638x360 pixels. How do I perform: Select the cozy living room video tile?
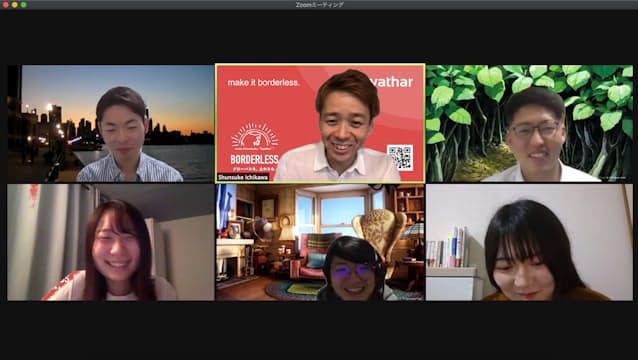point(320,242)
